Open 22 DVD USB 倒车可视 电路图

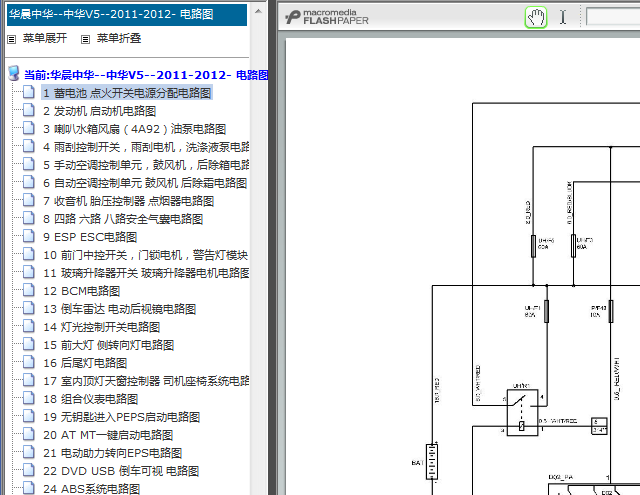click(121, 471)
